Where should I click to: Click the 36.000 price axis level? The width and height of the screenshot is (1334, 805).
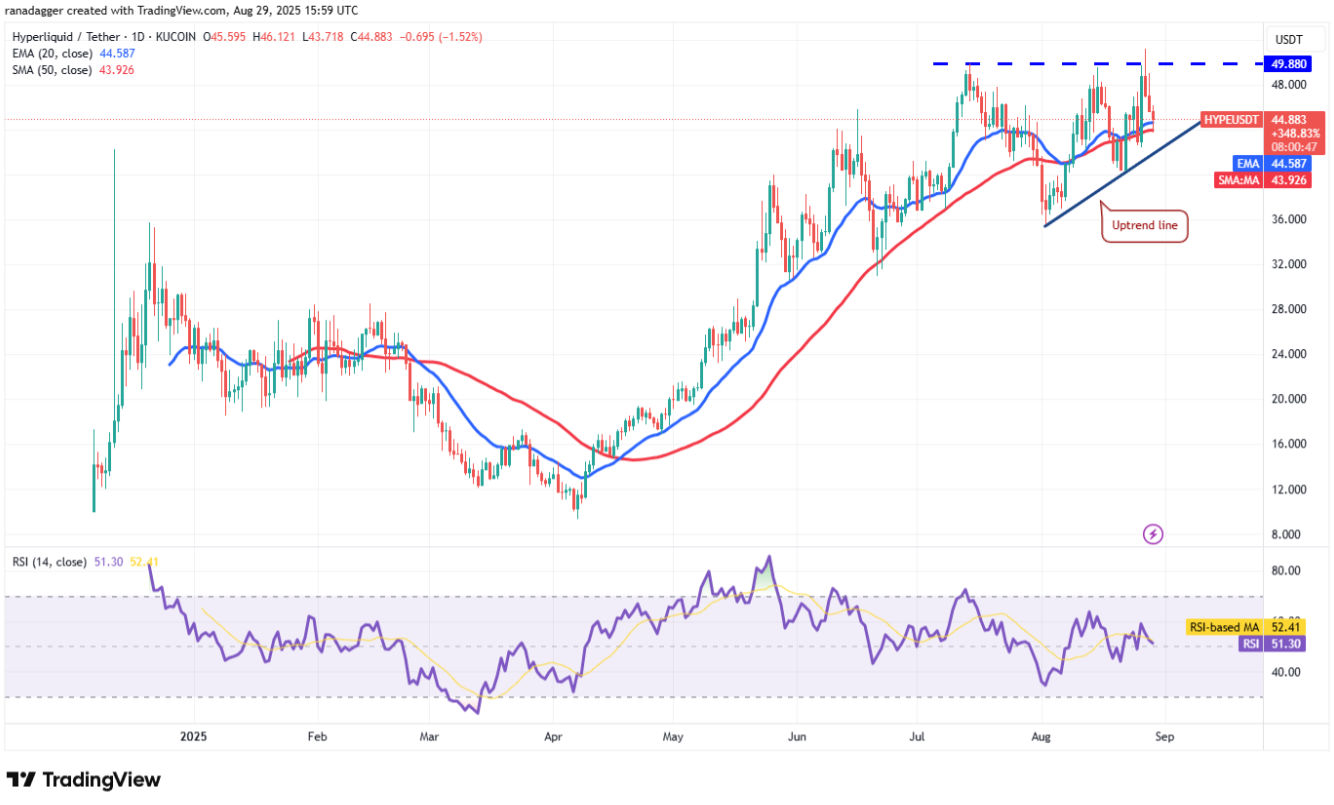(x=1289, y=219)
